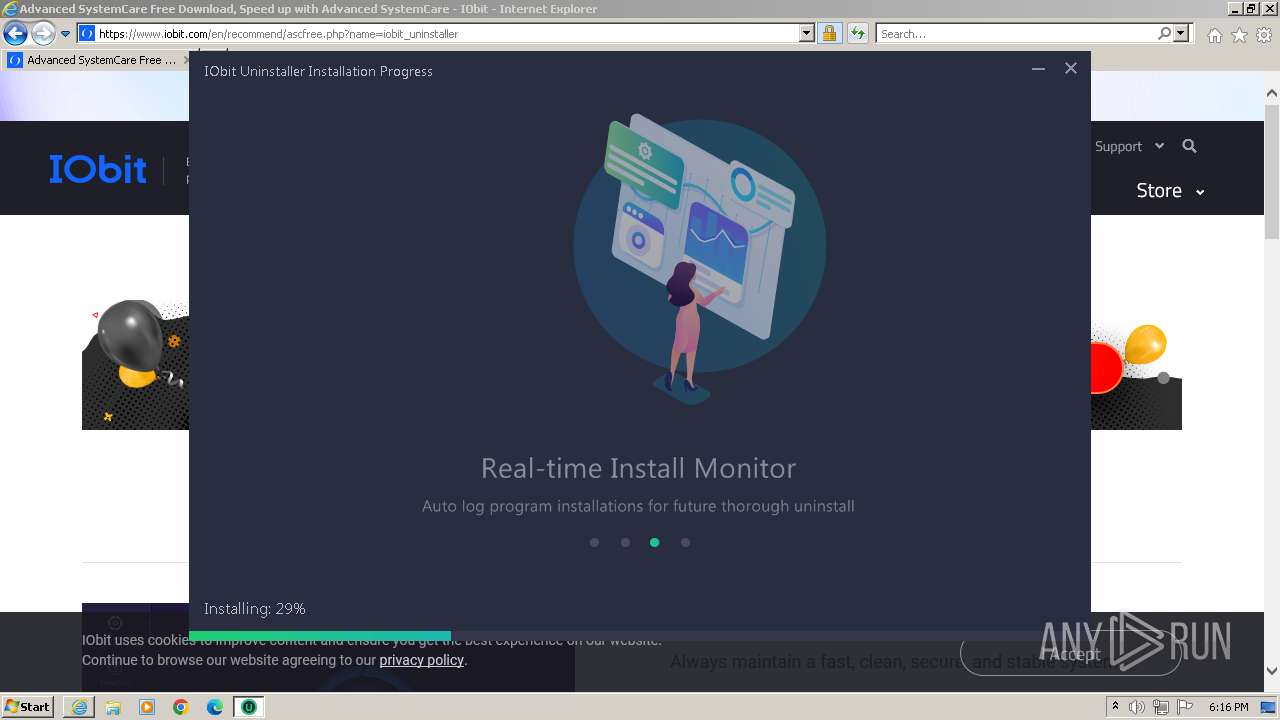Expand the Store menu on IObit site
This screenshot has width=1280, height=720.
point(1170,191)
